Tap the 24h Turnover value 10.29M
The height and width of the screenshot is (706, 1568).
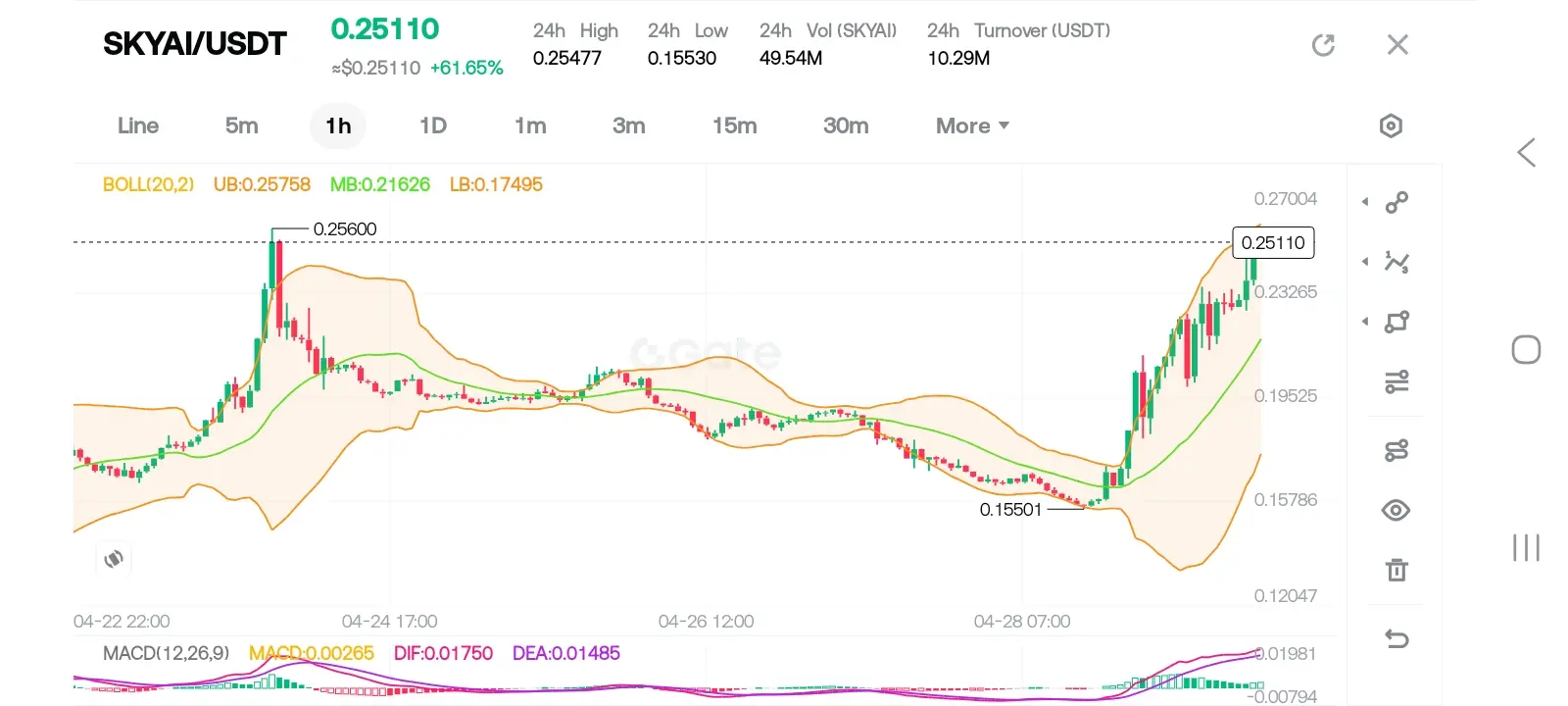point(958,58)
